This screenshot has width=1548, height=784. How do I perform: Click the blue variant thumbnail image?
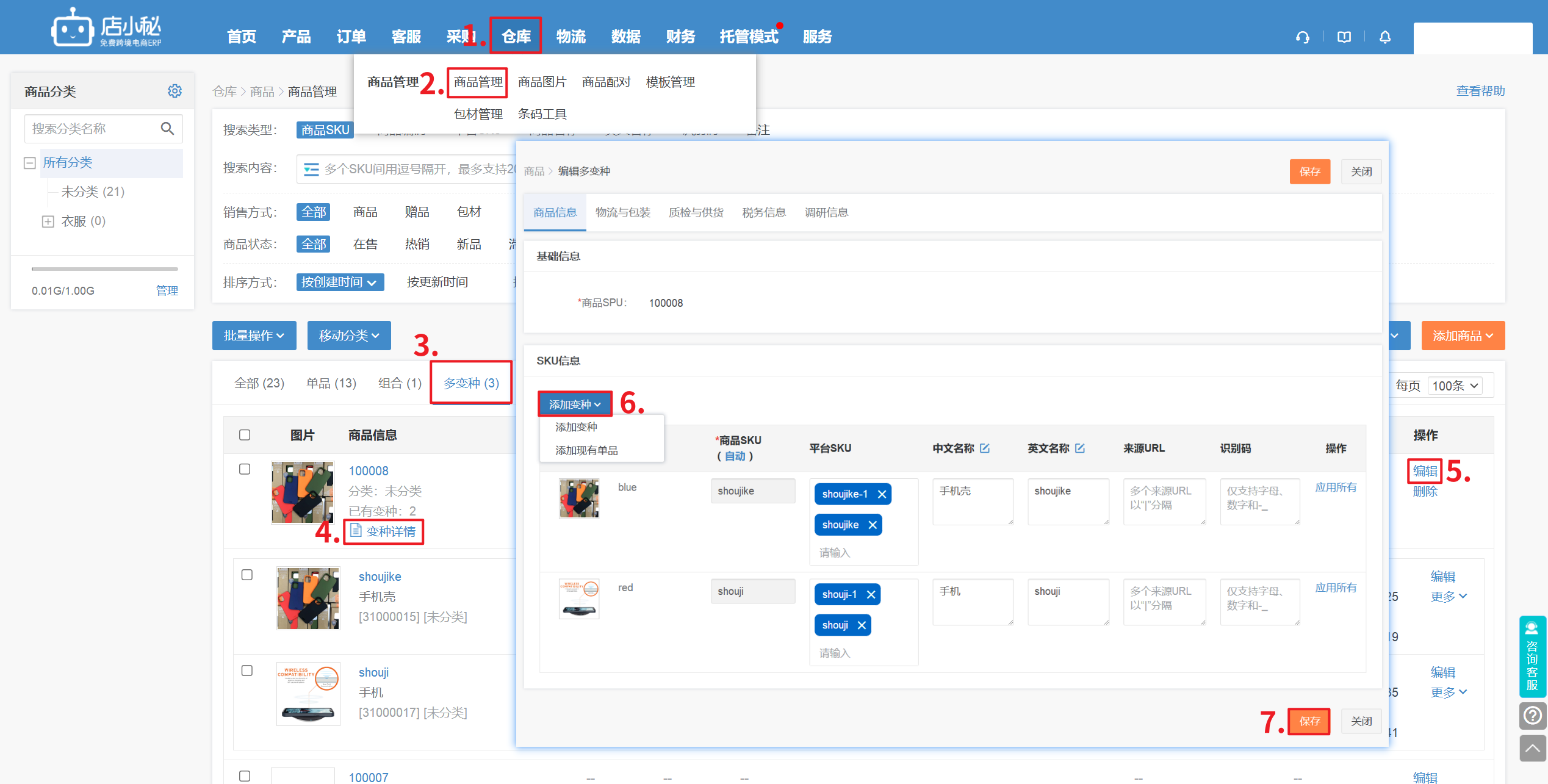pos(579,498)
